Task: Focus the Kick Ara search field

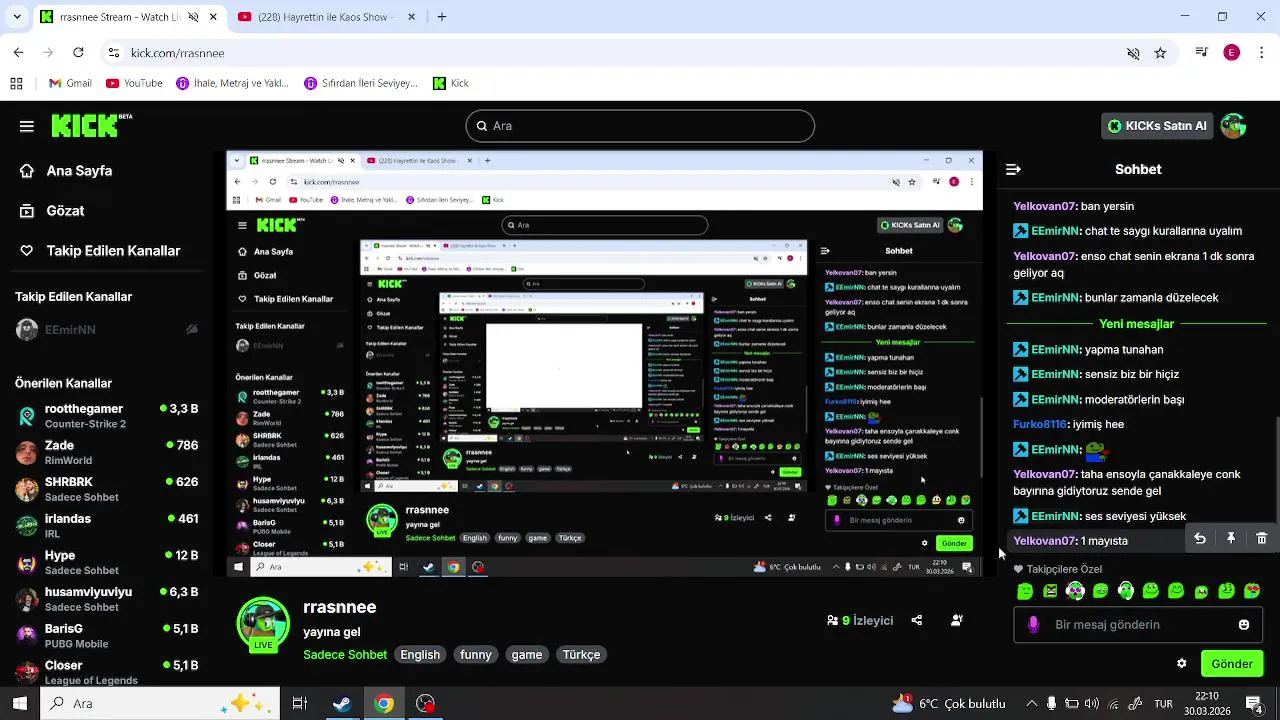Action: pos(640,126)
